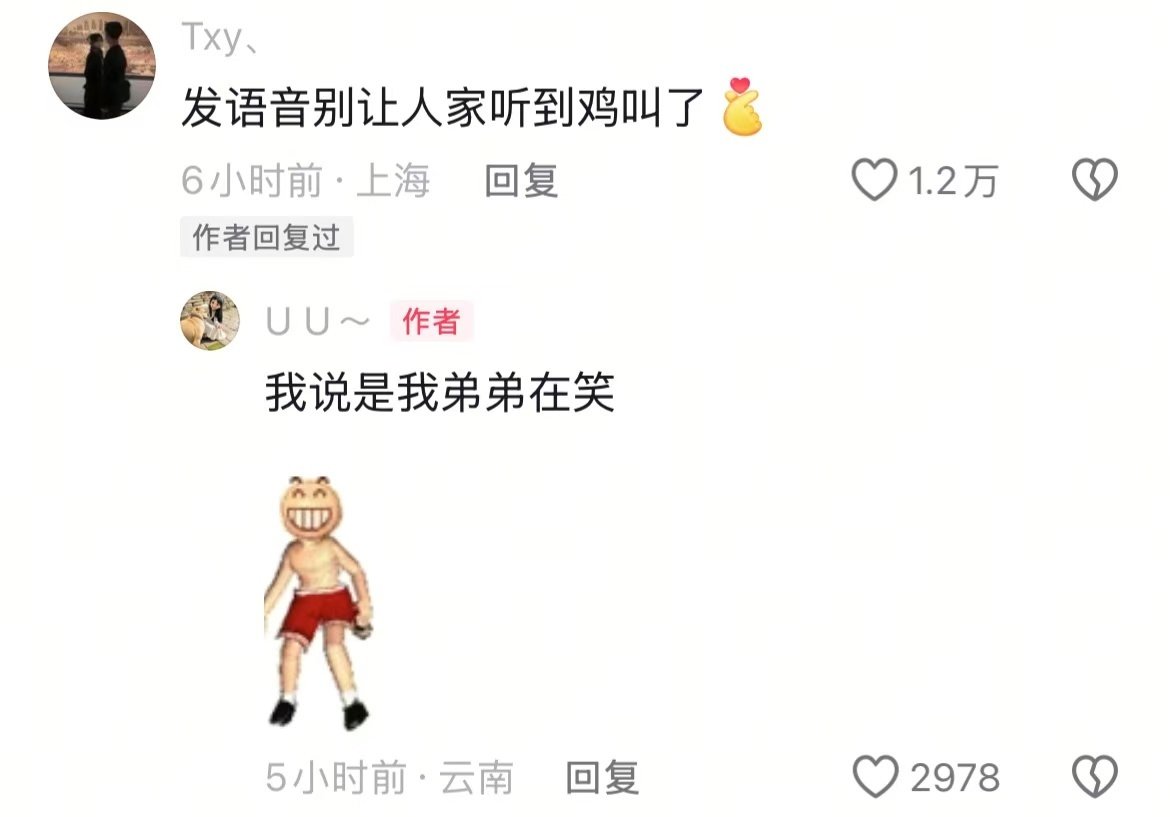1170x817 pixels.
Task: Reply to Txy's comment from Shanghai
Action: [521, 181]
